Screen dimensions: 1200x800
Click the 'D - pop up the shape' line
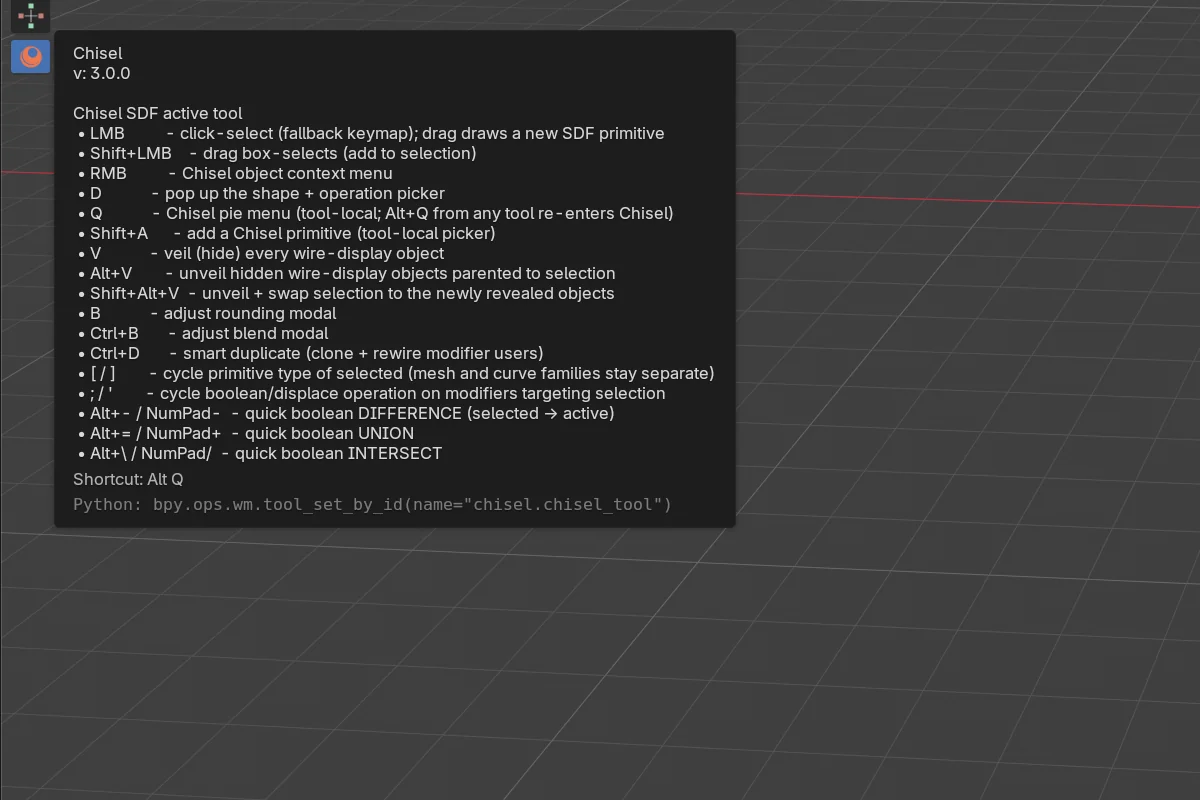[x=261, y=193]
